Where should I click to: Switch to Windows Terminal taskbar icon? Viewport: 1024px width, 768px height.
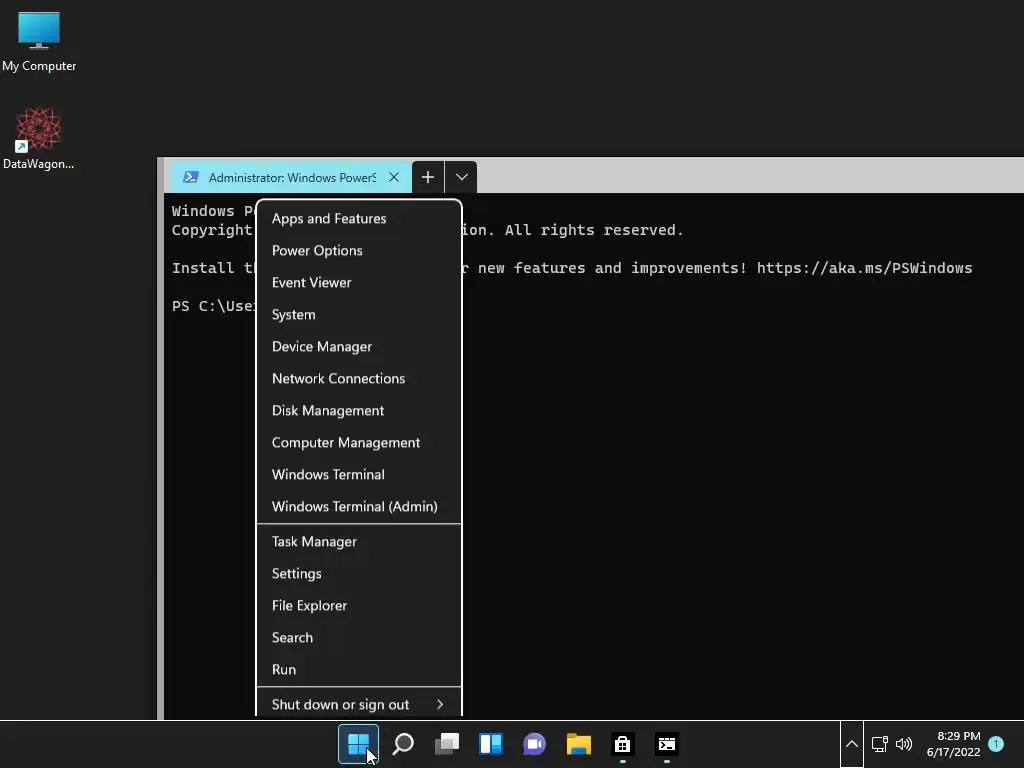tap(667, 744)
